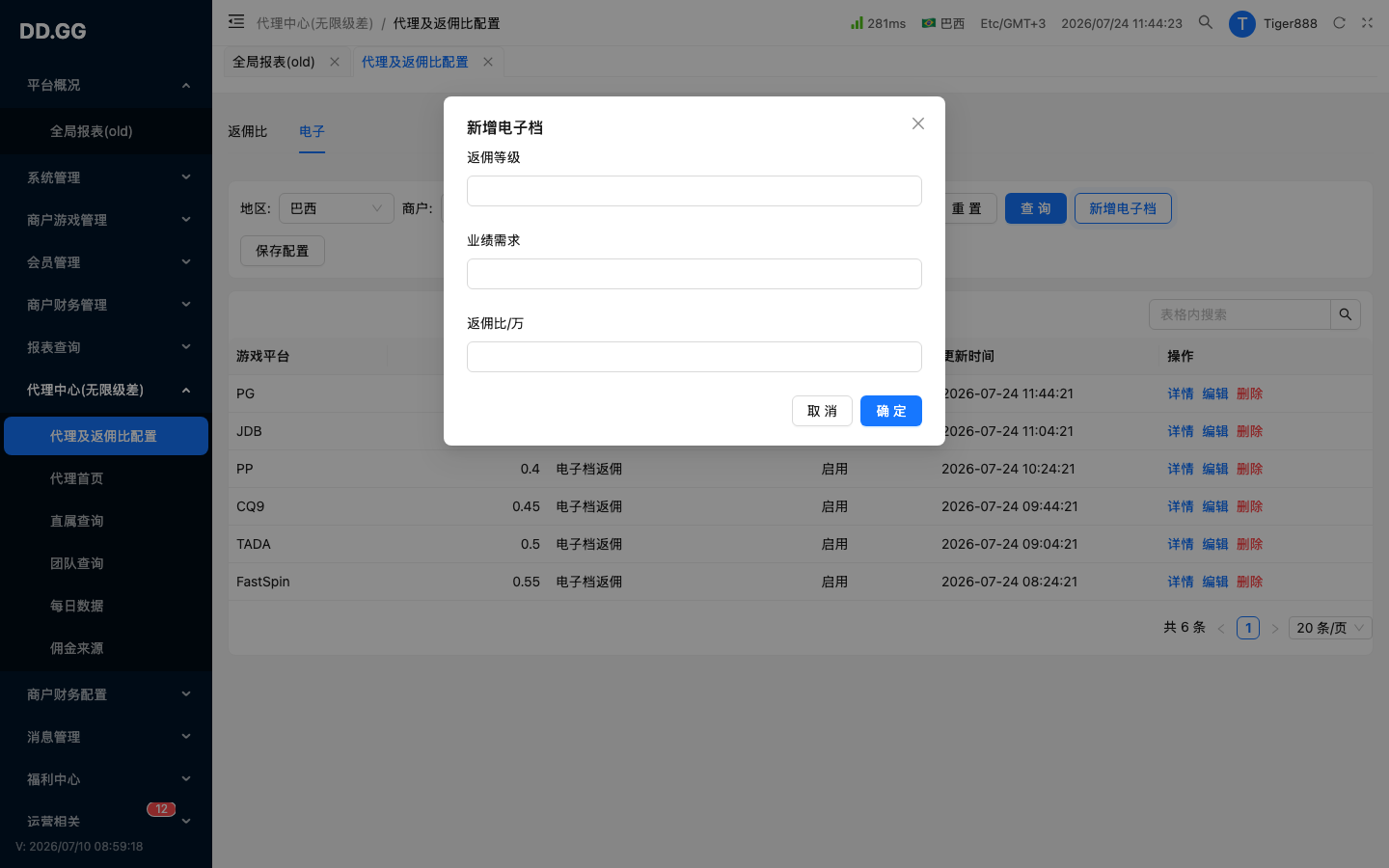Click the refresh icon in header
This screenshot has height=868, width=1389.
1339,23
